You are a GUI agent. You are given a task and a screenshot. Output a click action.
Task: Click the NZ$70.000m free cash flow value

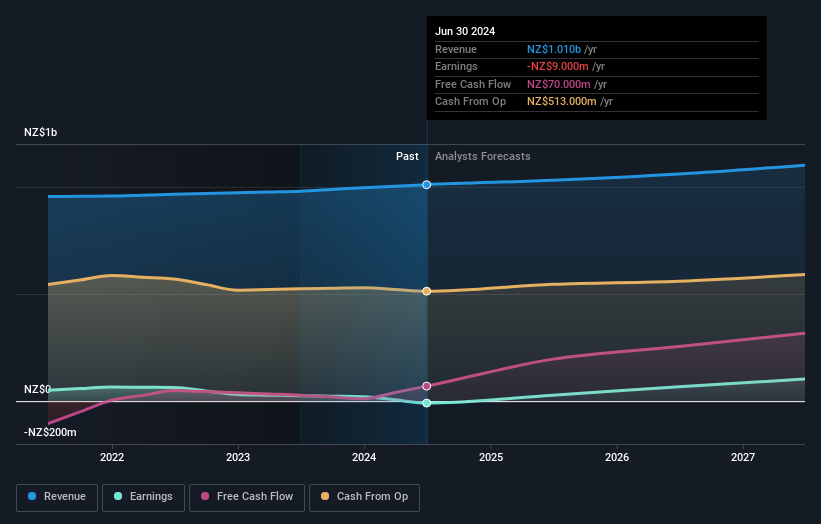coord(559,84)
